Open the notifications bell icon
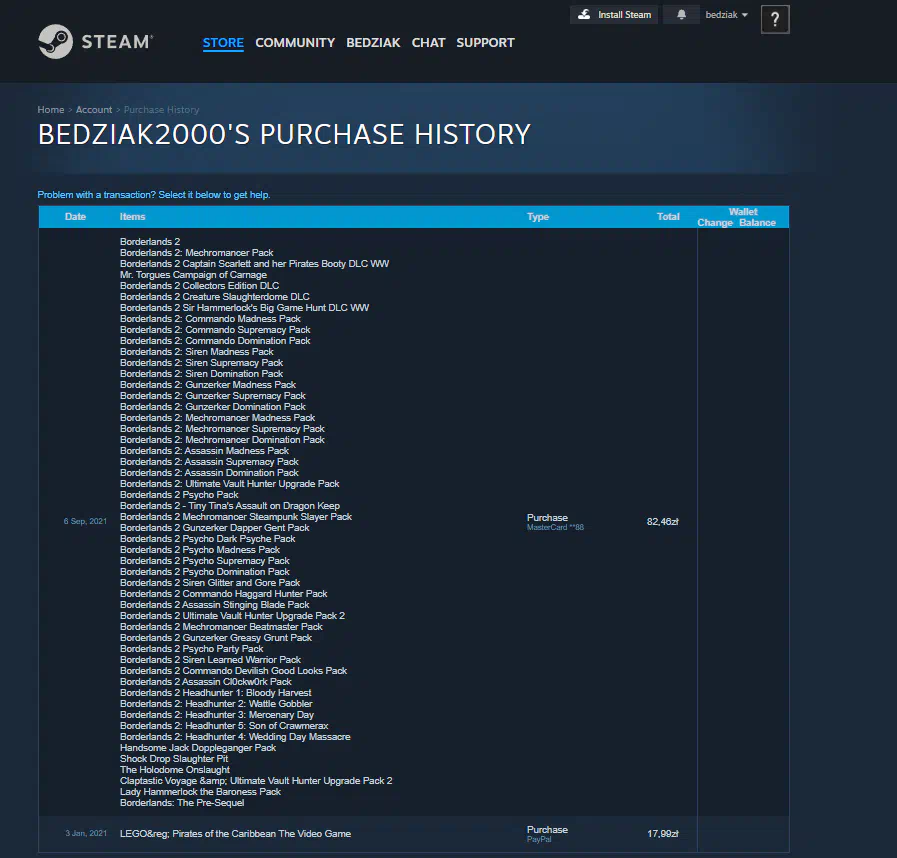Screen dimensions: 897x858 tap(682, 15)
